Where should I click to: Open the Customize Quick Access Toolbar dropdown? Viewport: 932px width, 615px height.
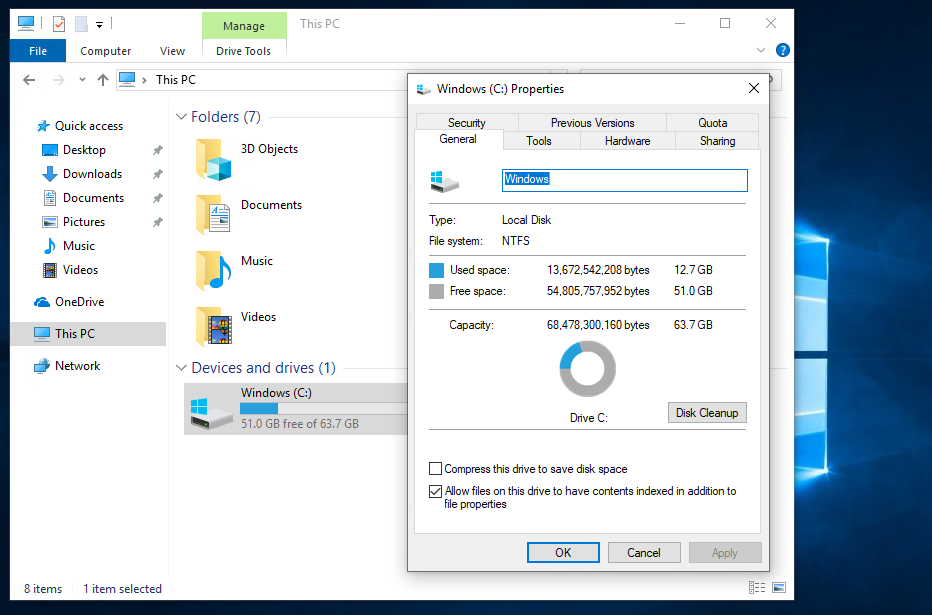[x=100, y=24]
